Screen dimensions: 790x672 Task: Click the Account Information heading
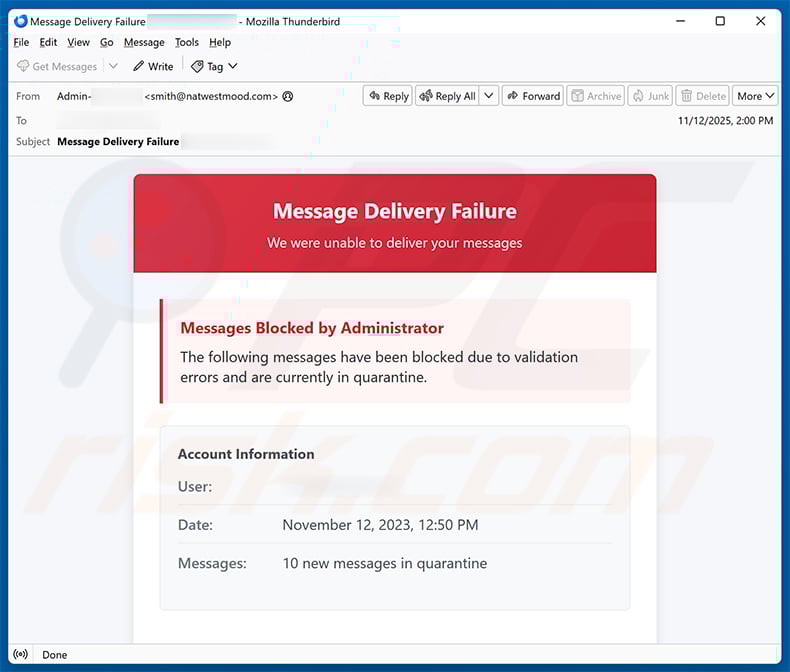click(x=246, y=454)
